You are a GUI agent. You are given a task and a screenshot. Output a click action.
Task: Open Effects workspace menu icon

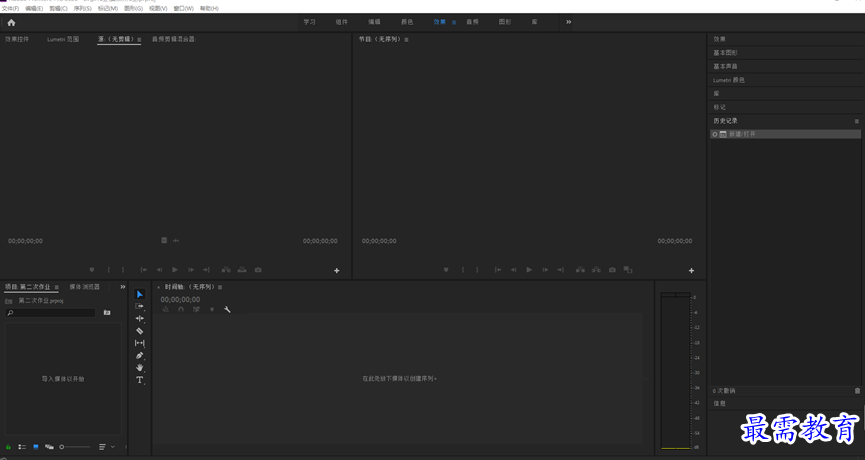[x=454, y=23]
